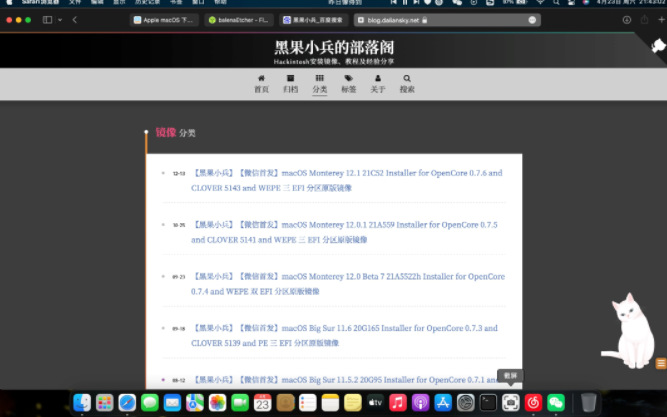Switch to the 黑果小兵 Baidu search tab
The height and width of the screenshot is (417, 667).
click(314, 20)
